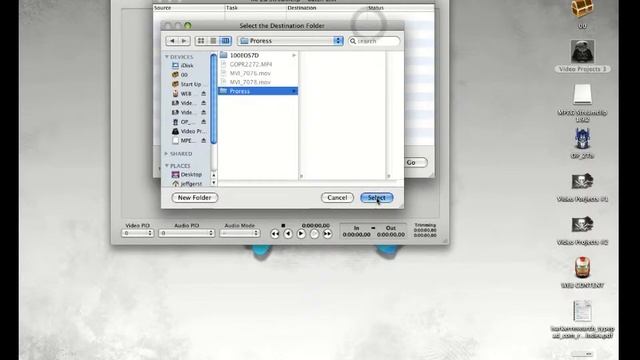Click the Task column header

pos(256,8)
